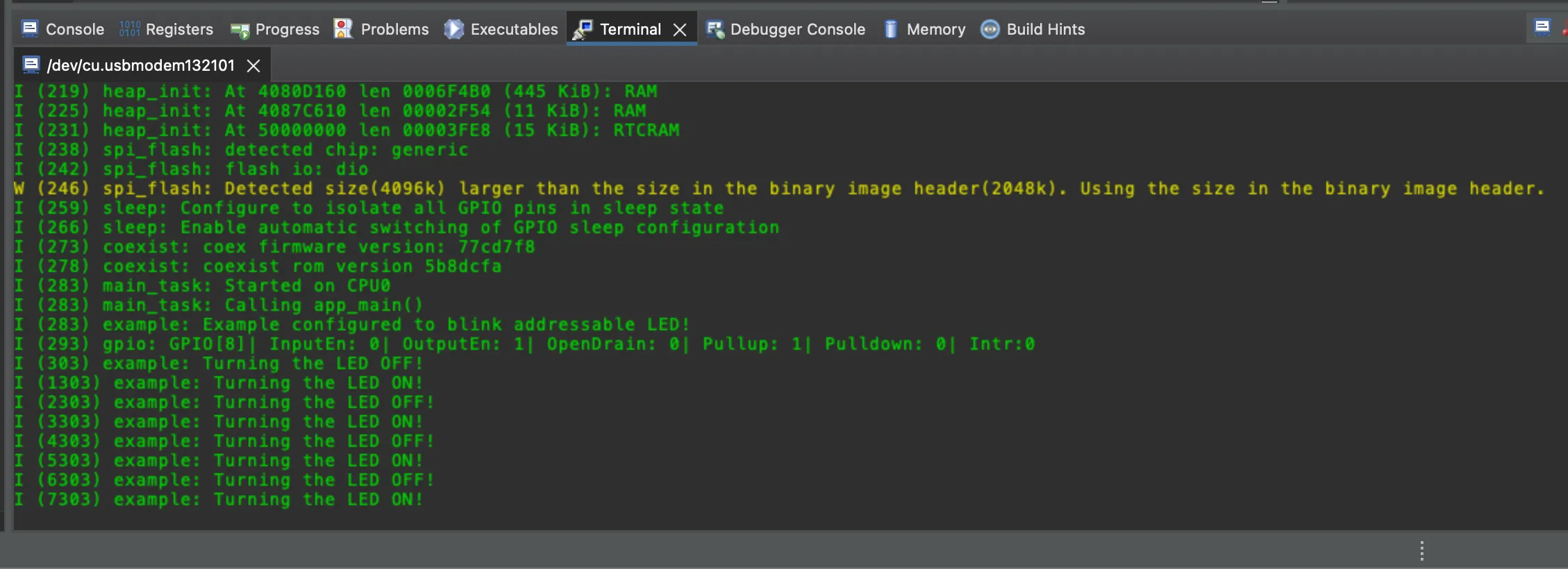1568x569 pixels.
Task: Click the Executables tab icon
Action: 453,28
